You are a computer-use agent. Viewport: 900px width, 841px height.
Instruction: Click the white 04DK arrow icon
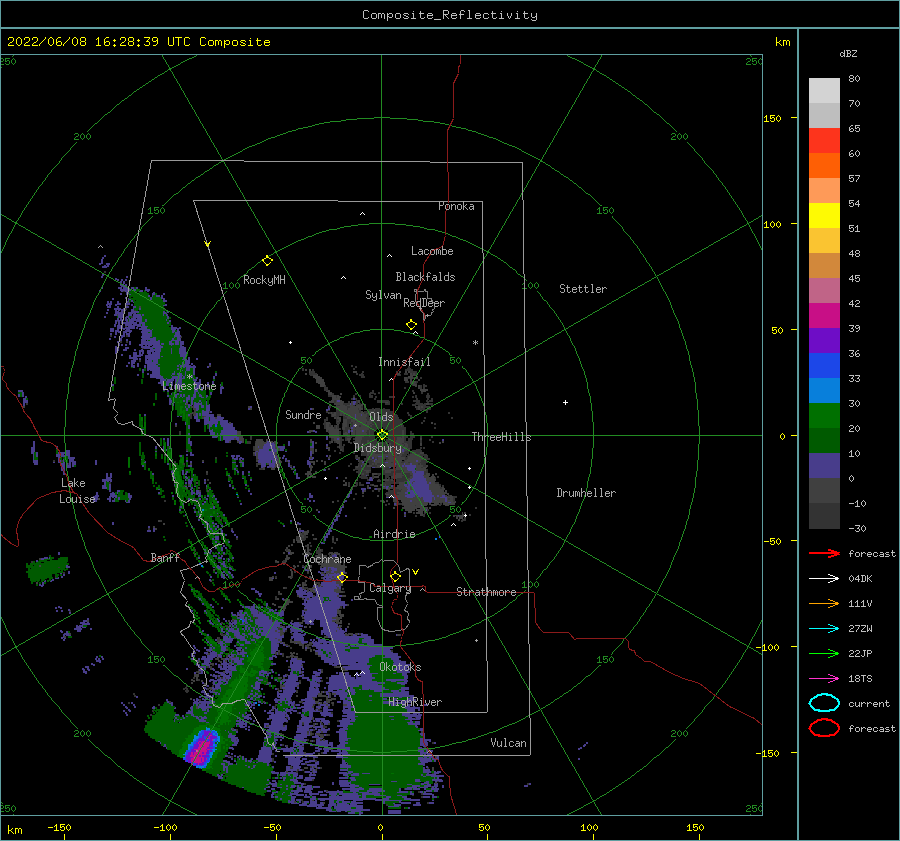tap(824, 579)
